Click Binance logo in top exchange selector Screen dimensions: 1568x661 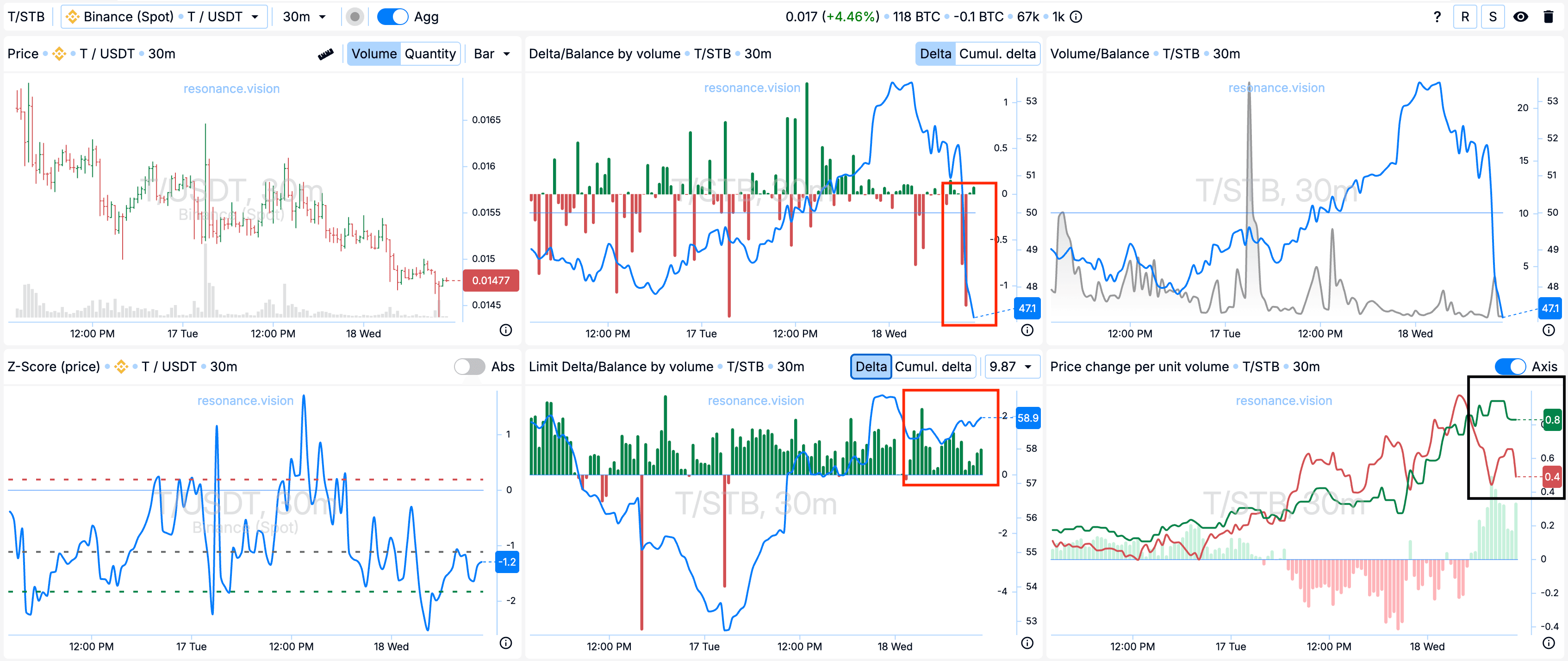pos(73,17)
